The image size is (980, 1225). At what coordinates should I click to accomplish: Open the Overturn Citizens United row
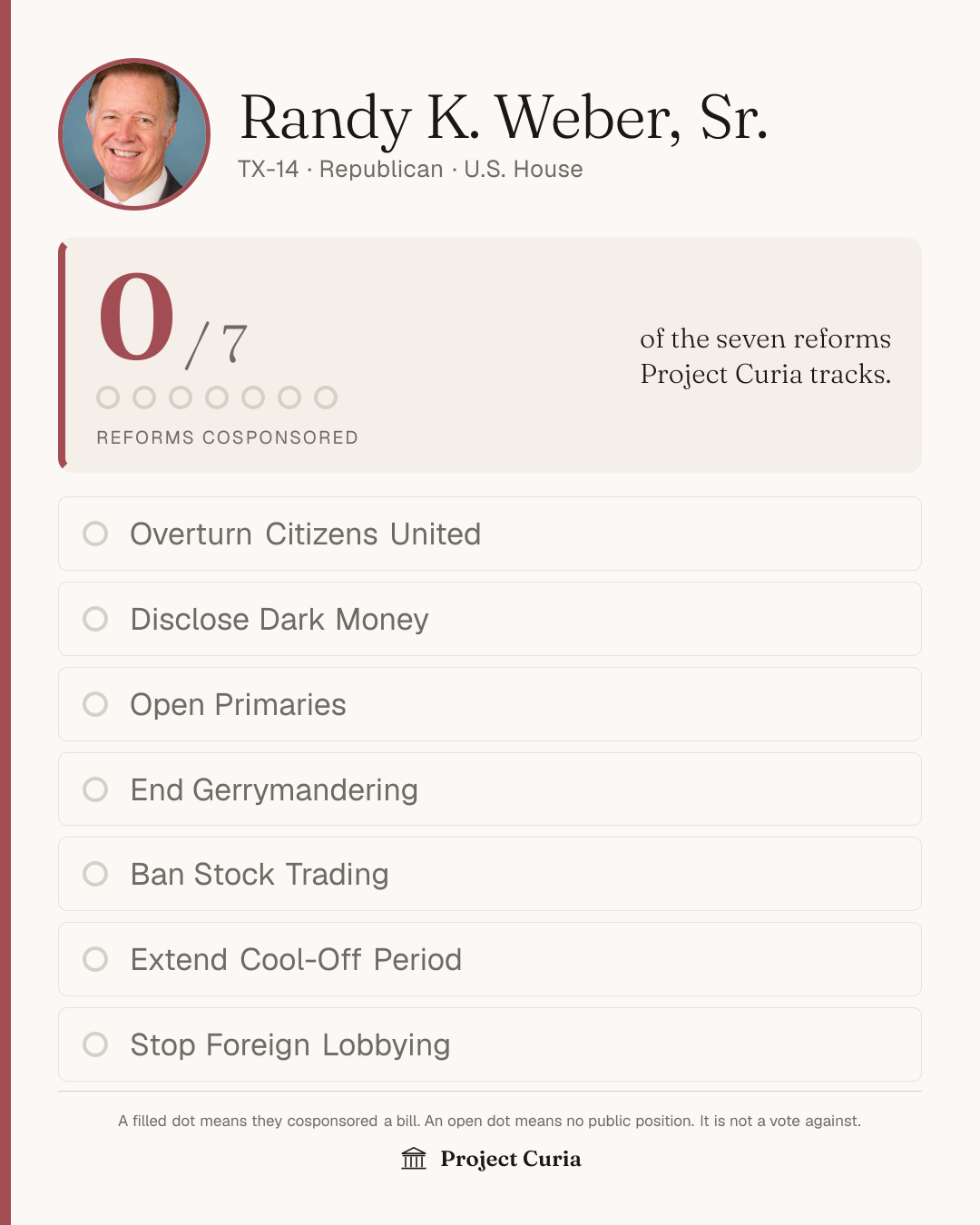490,534
